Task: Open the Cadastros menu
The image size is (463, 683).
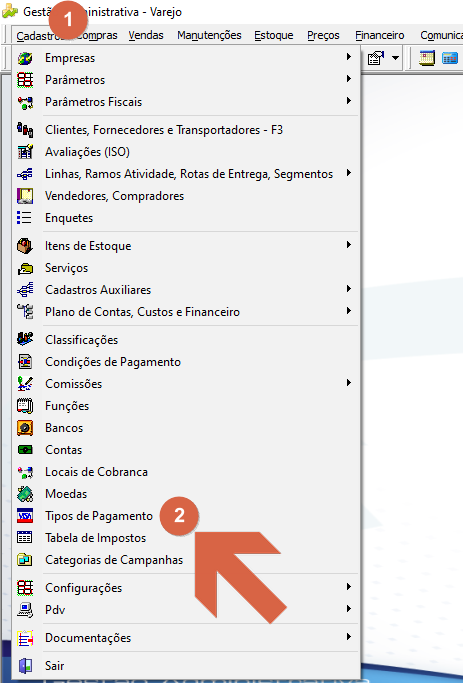Action: (x=38, y=35)
